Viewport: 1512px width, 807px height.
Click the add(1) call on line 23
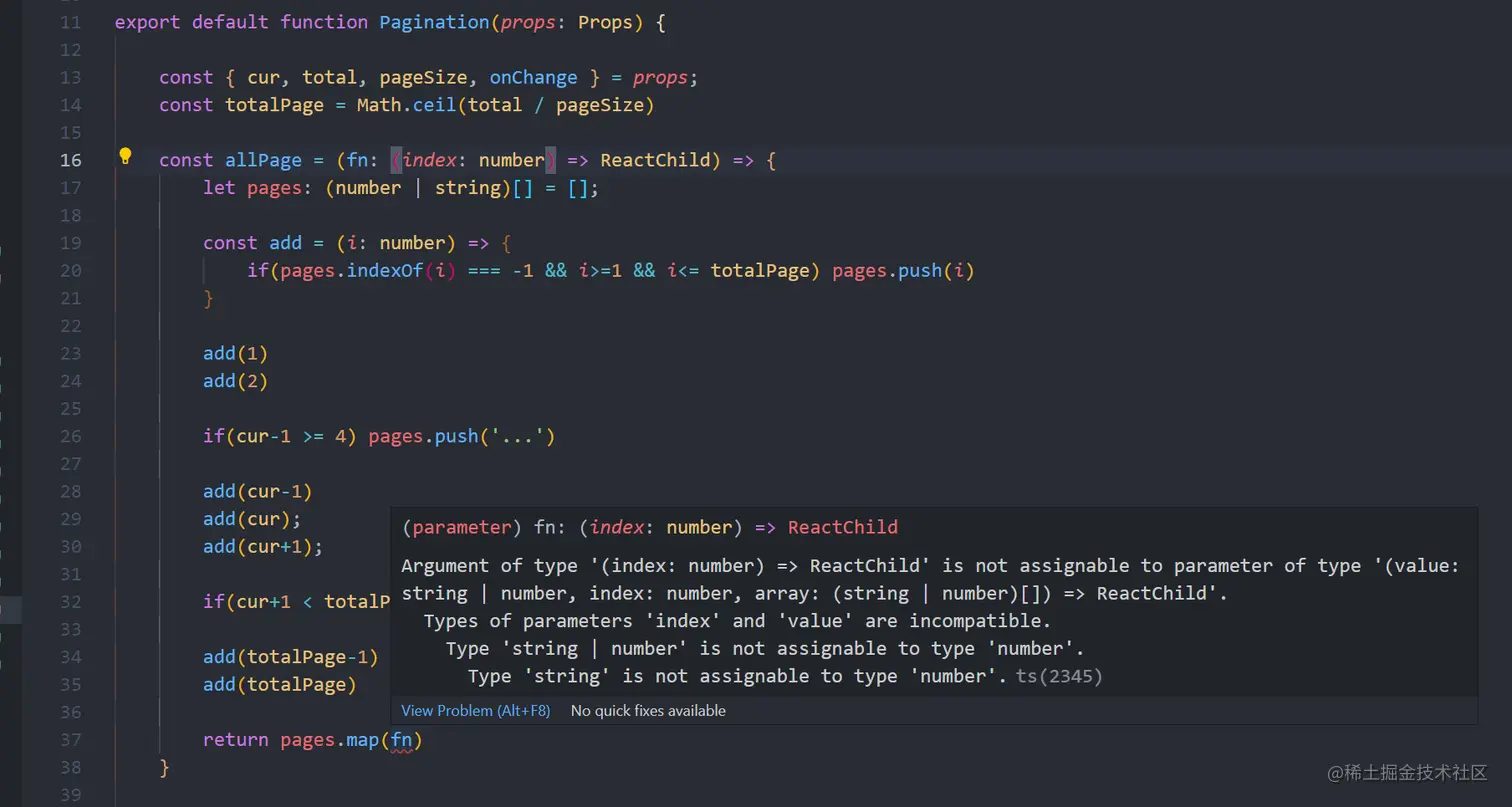coord(236,354)
